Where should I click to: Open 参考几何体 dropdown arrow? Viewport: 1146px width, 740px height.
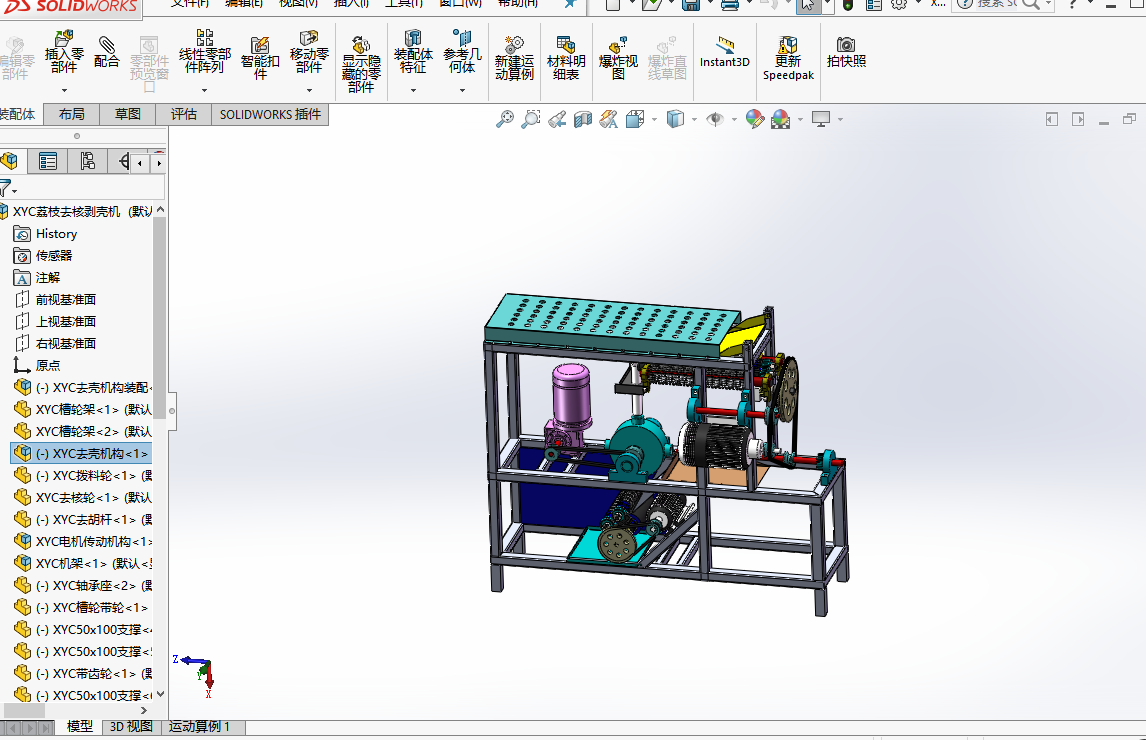[x=462, y=90]
